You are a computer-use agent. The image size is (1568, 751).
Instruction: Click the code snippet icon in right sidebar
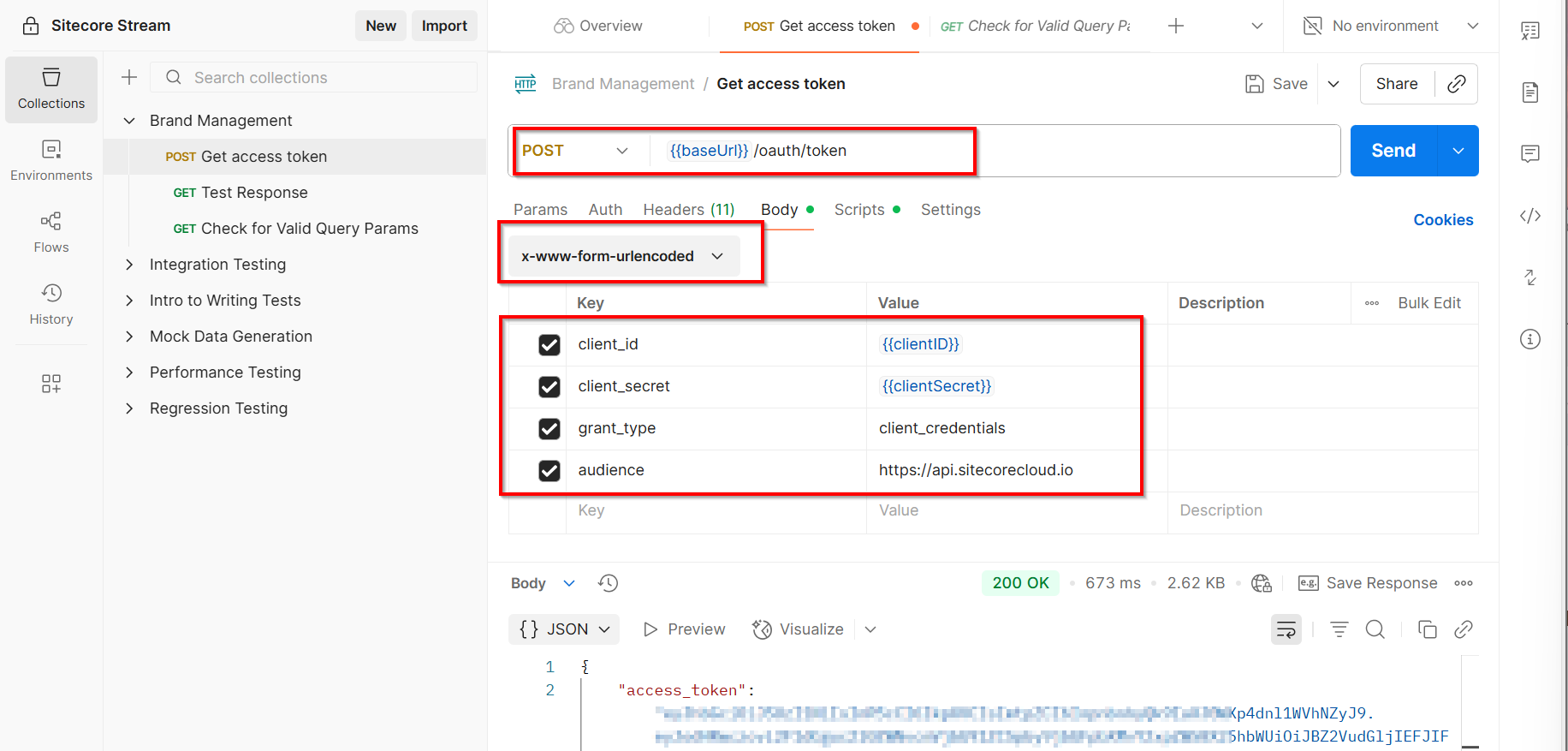click(1530, 216)
